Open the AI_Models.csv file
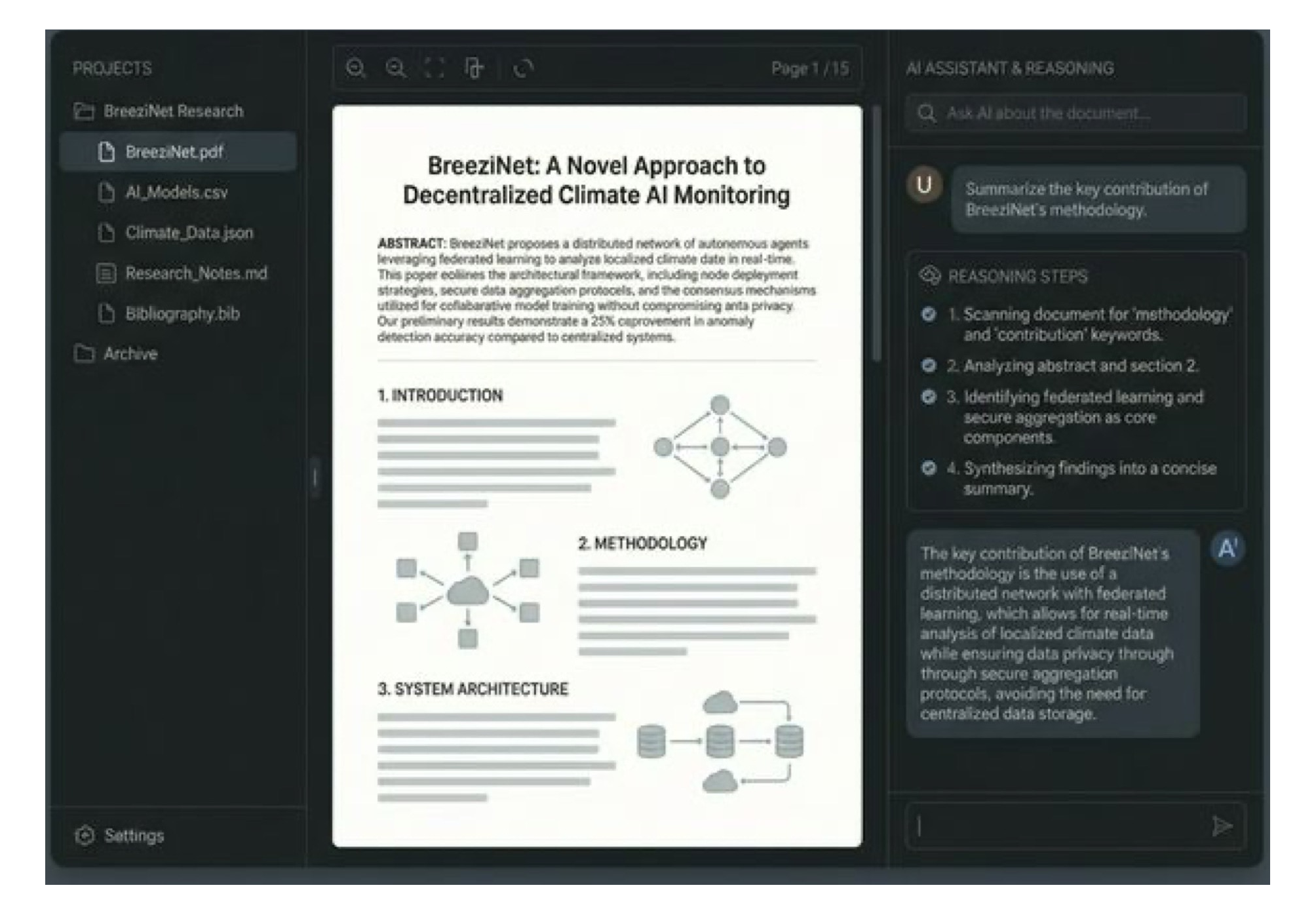This screenshot has height=915, width=1316. (176, 193)
